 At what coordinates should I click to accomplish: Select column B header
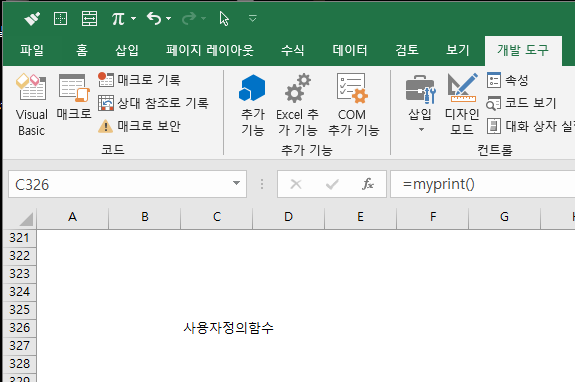click(x=145, y=217)
